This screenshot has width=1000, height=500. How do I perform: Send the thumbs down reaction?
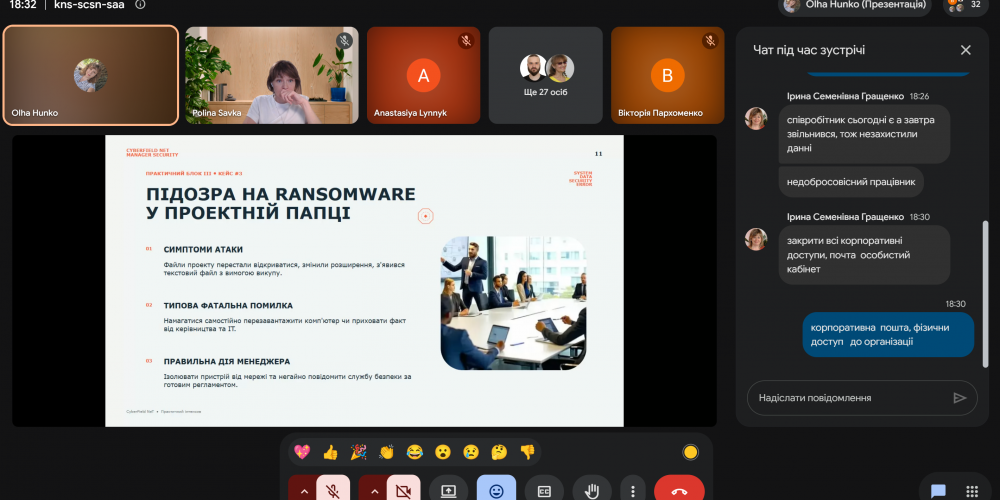pyautogui.click(x=527, y=452)
